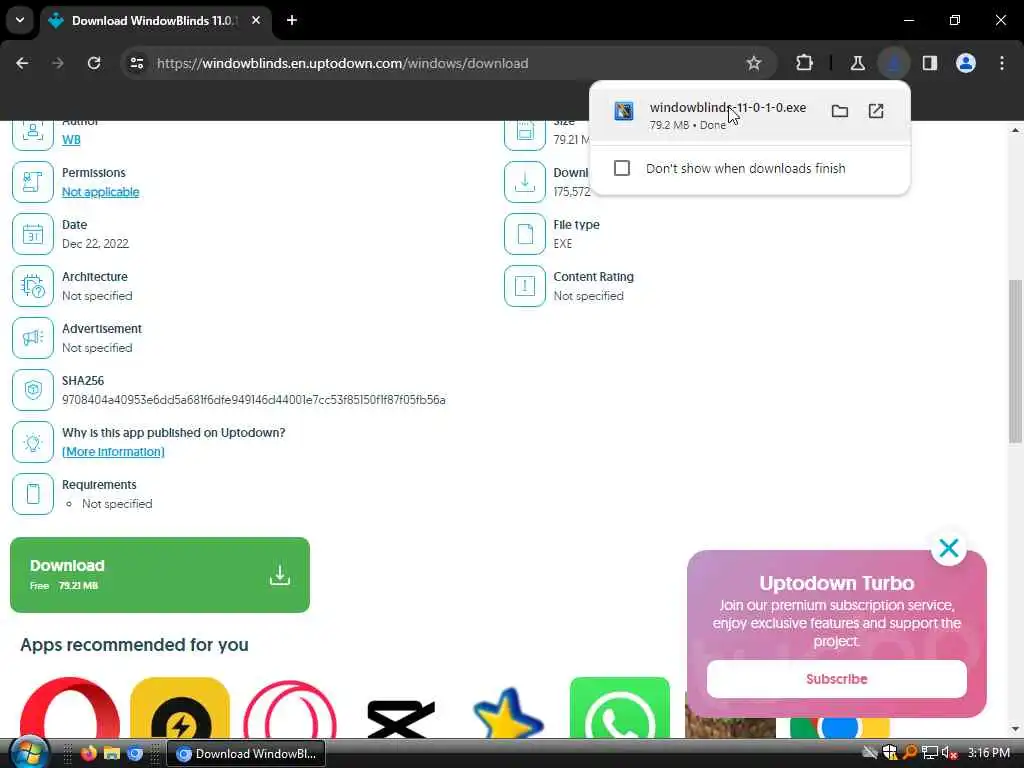Open the yellow lightning bolt recommended app
Viewport: 1024px width, 768px height.
(x=180, y=708)
